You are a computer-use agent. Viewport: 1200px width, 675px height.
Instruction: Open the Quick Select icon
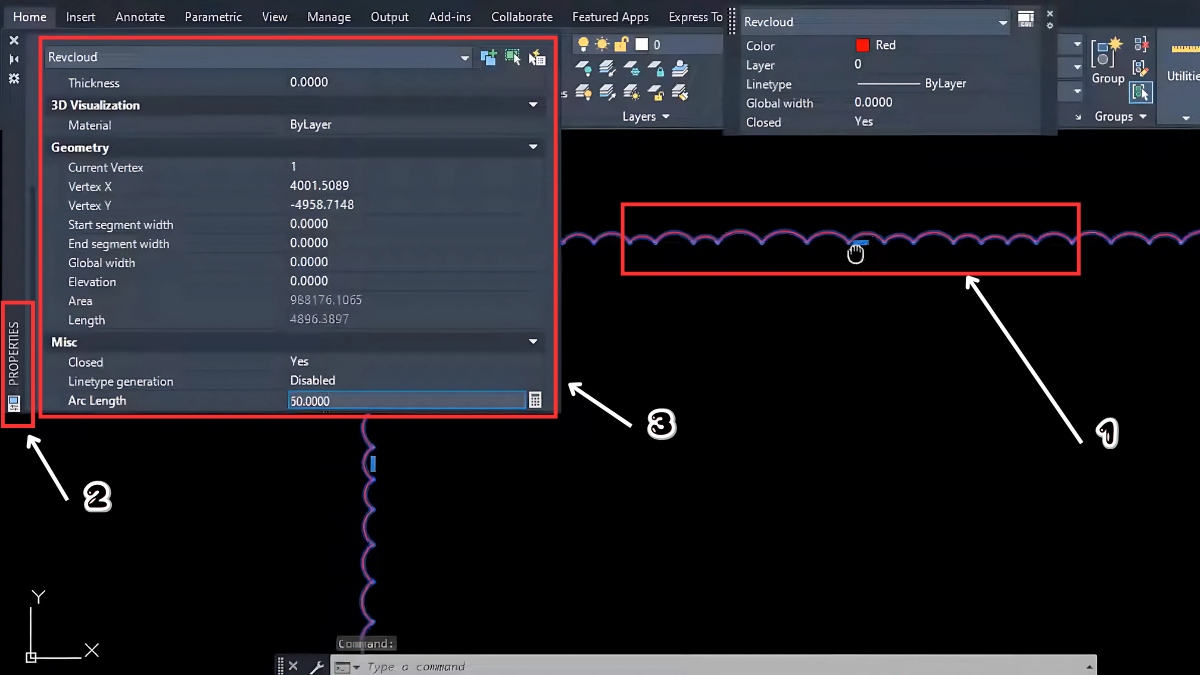click(x=537, y=57)
